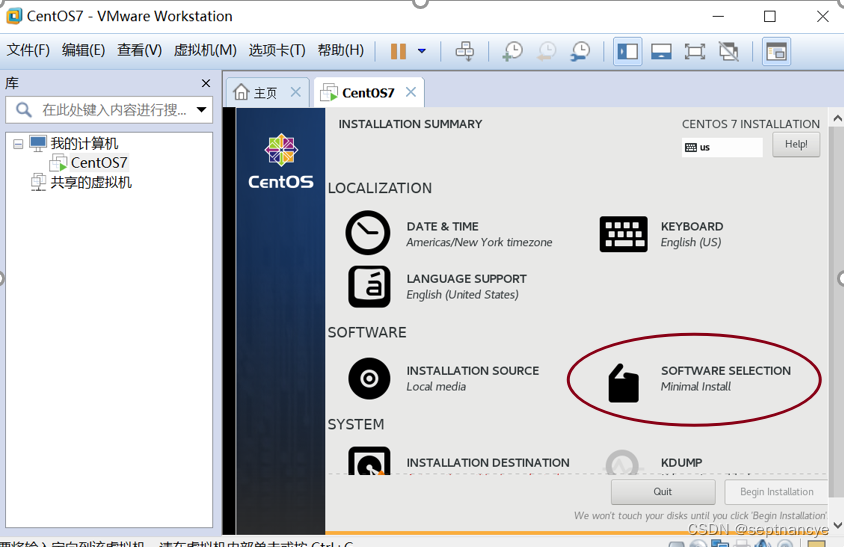Close the CentOS7 tab

(411, 92)
